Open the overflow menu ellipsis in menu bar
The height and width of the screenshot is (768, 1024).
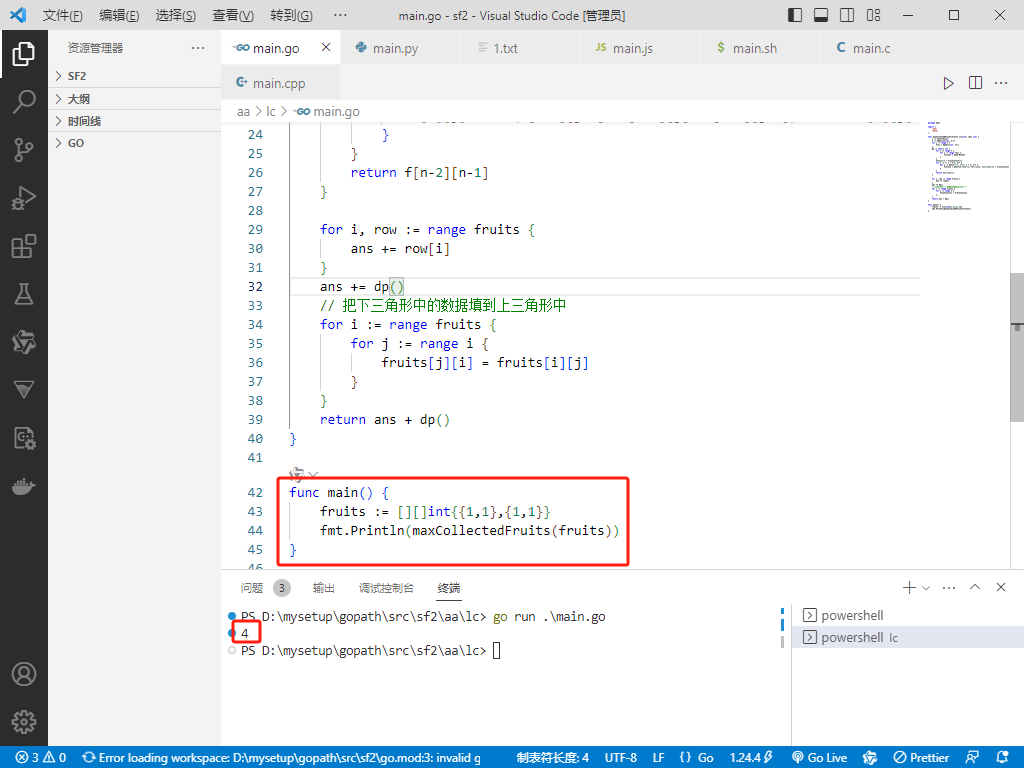tap(340, 15)
